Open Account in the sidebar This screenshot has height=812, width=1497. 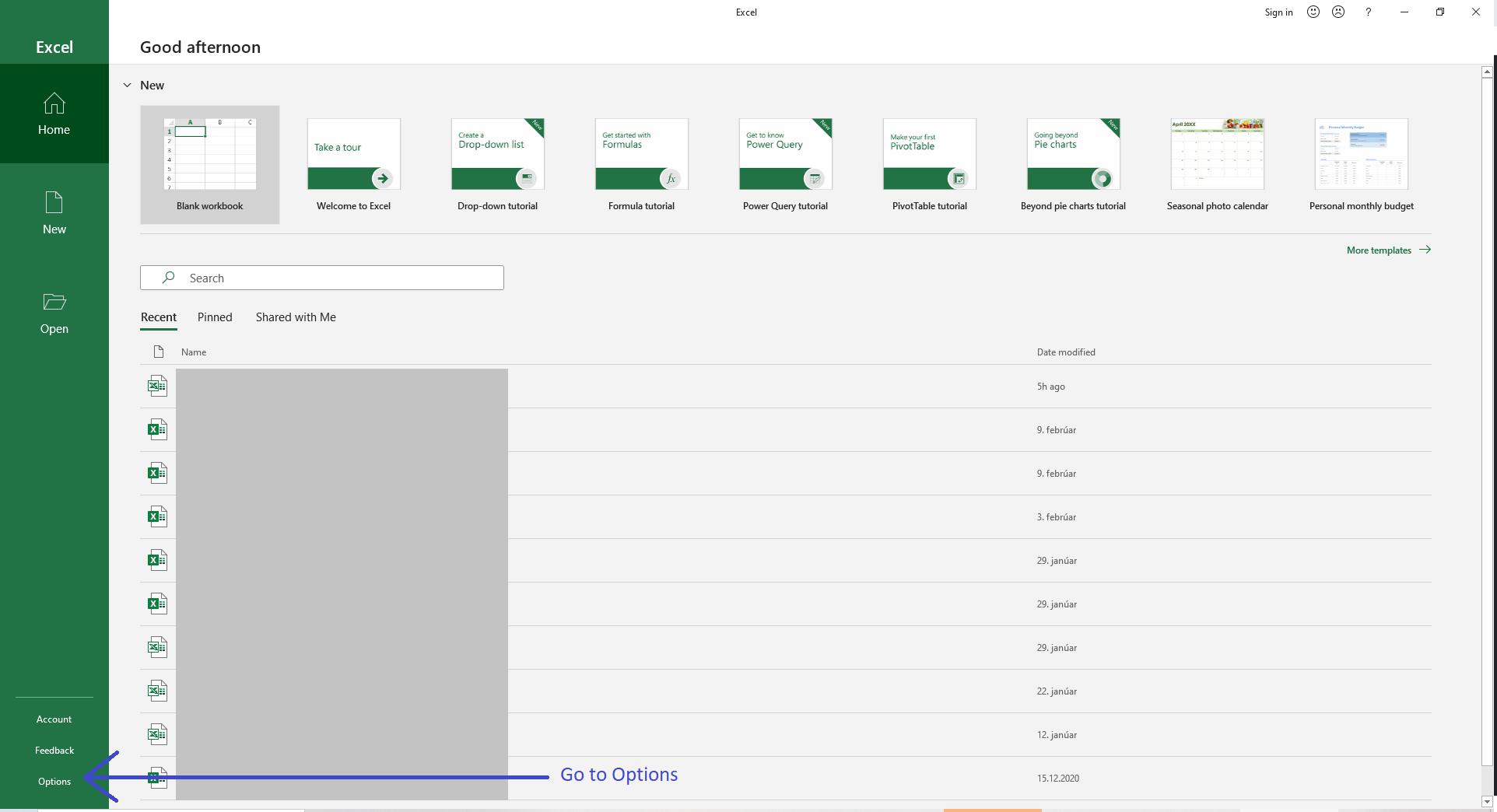54,719
